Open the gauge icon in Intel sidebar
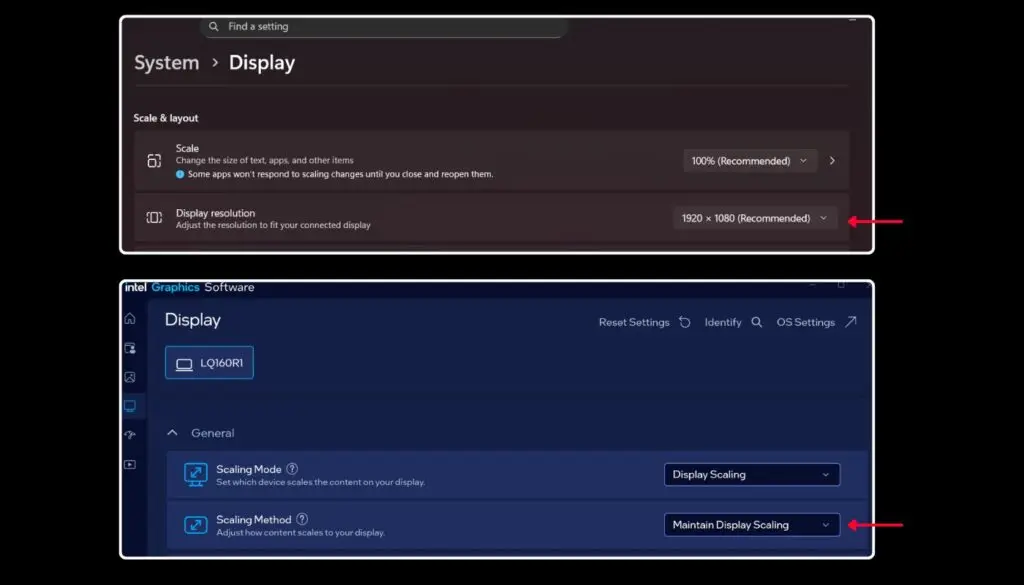 pyautogui.click(x=130, y=435)
